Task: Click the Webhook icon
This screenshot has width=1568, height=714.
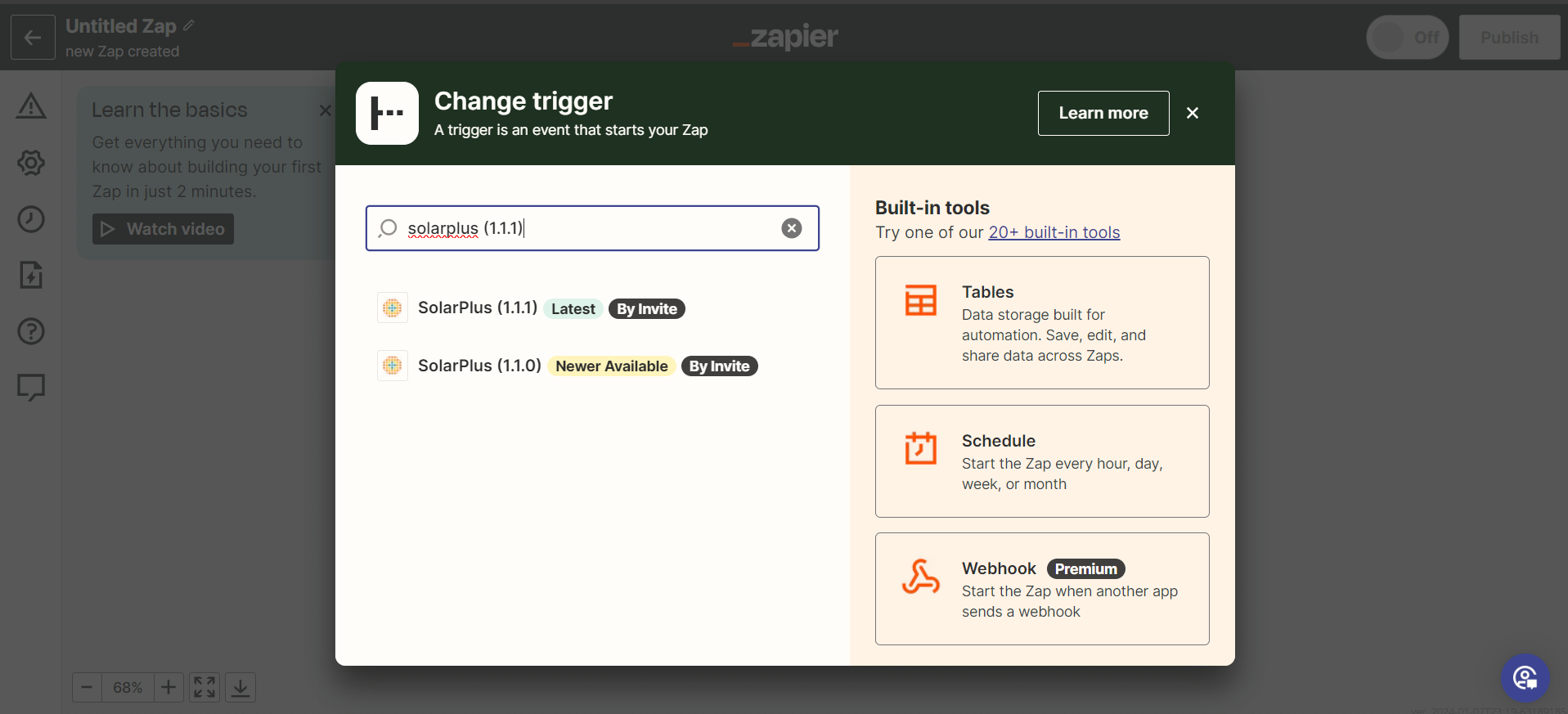Action: [x=921, y=577]
